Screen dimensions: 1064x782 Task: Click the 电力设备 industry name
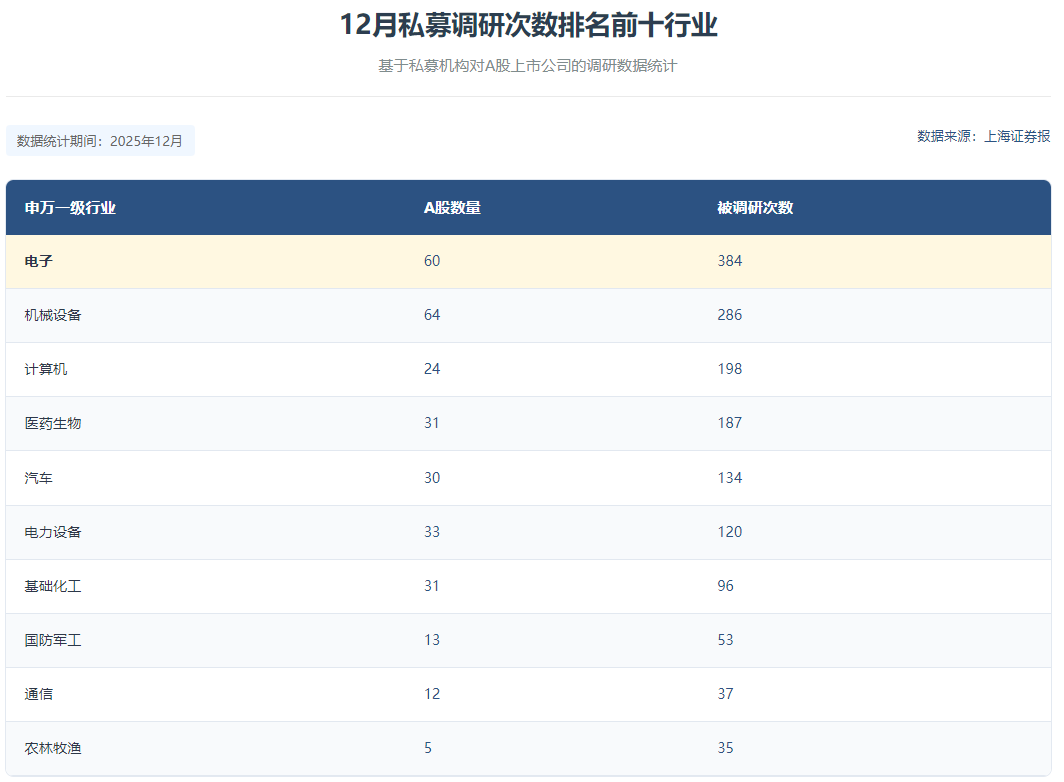click(53, 532)
